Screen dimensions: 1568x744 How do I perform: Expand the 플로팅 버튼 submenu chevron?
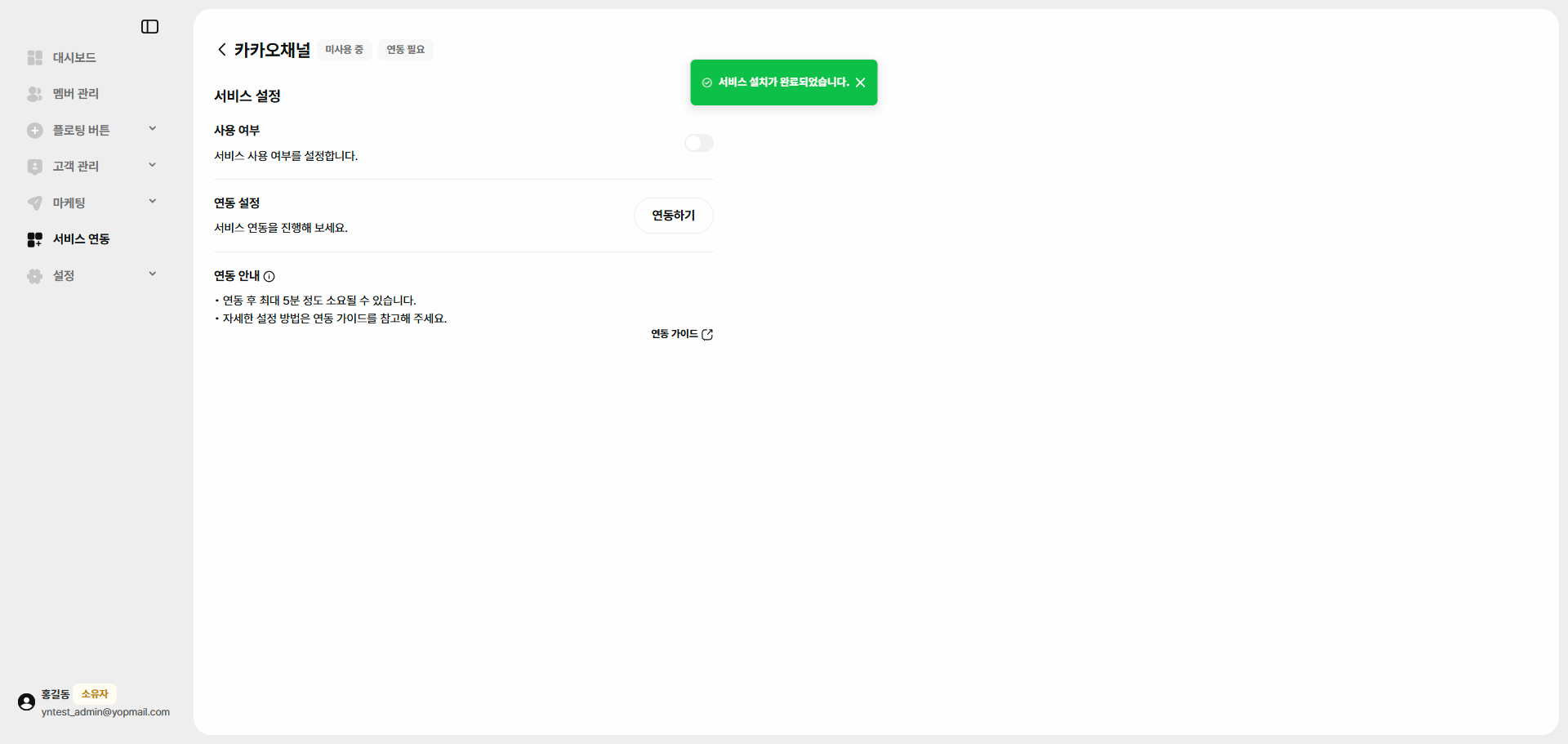[x=153, y=129]
